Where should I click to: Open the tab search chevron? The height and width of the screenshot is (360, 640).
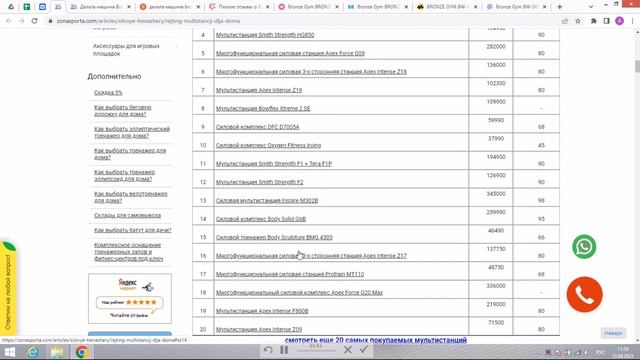(591, 7)
